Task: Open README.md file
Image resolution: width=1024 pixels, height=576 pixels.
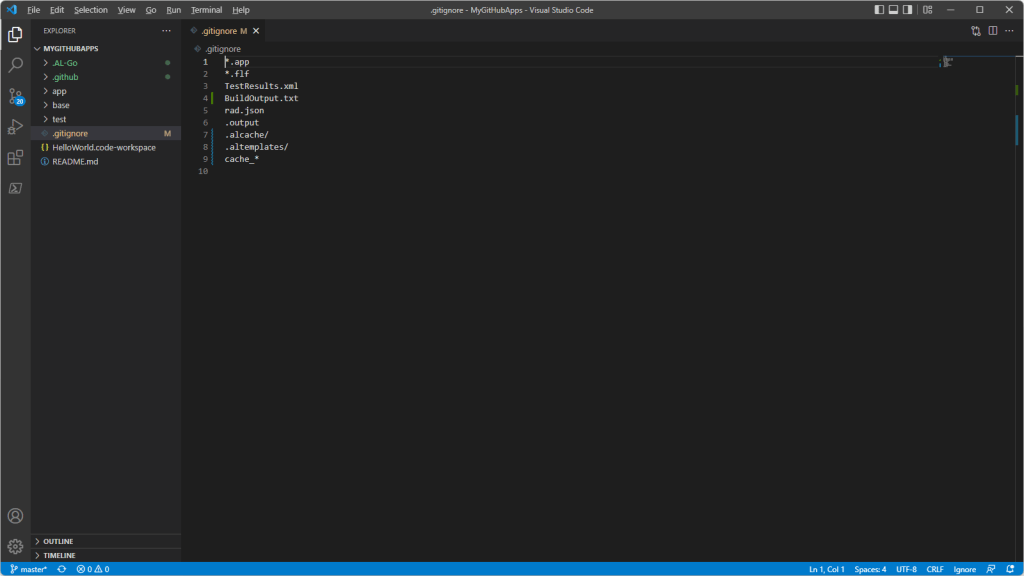Action: (106, 161)
